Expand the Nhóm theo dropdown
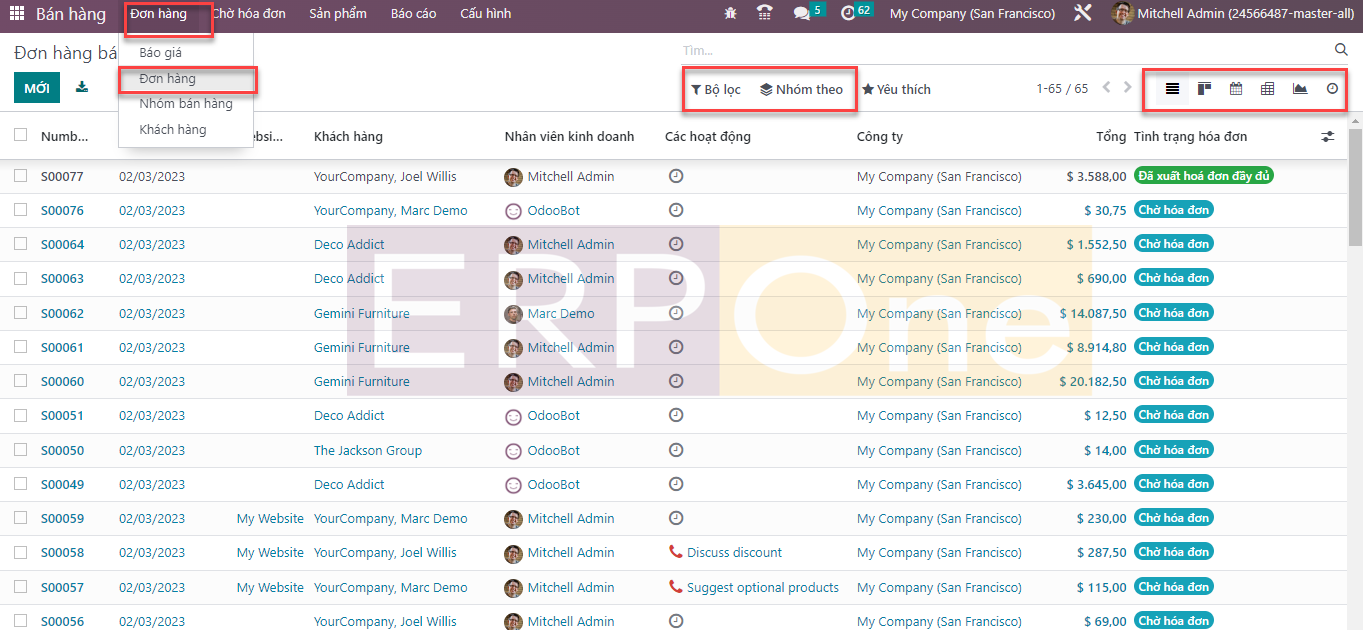The width and height of the screenshot is (1363, 630). [x=802, y=89]
